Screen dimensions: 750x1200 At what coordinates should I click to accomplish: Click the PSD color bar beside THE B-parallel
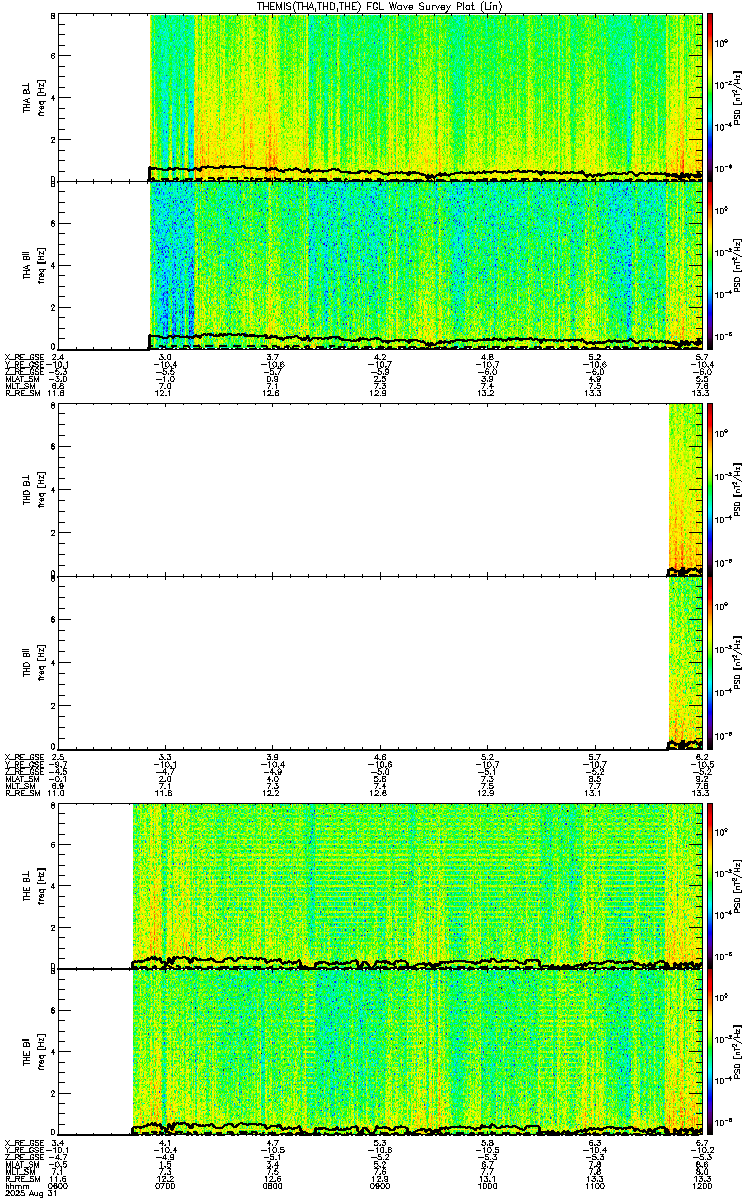pyautogui.click(x=711, y=1052)
